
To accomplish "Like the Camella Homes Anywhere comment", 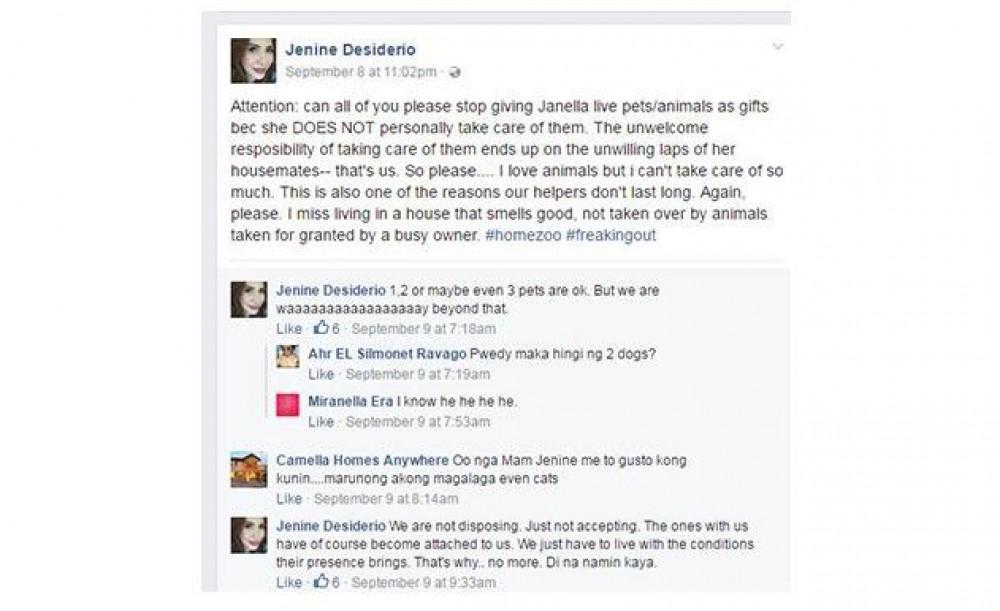I will coord(289,499).
